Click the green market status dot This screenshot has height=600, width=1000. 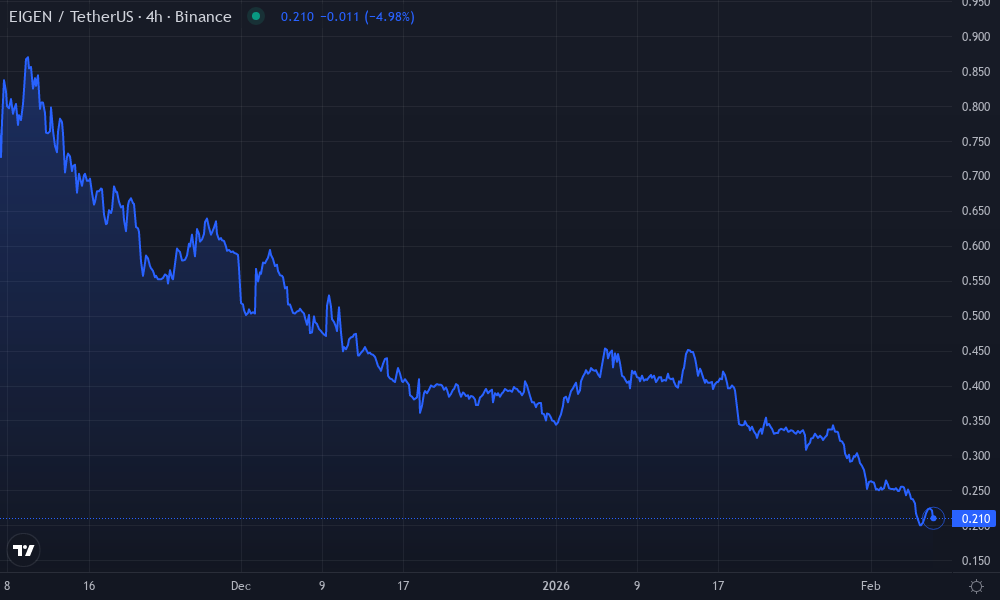click(256, 17)
